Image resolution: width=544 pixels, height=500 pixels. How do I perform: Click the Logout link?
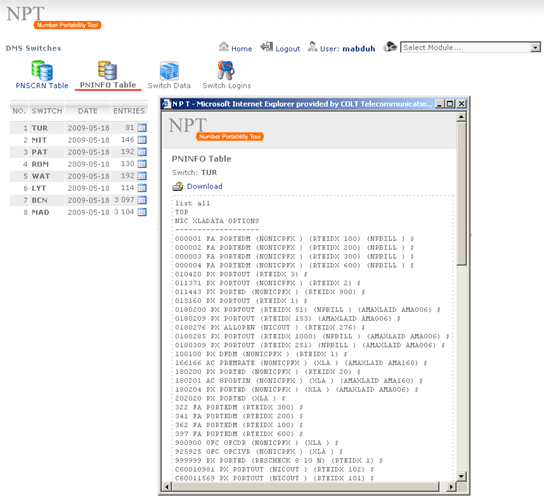[288, 49]
